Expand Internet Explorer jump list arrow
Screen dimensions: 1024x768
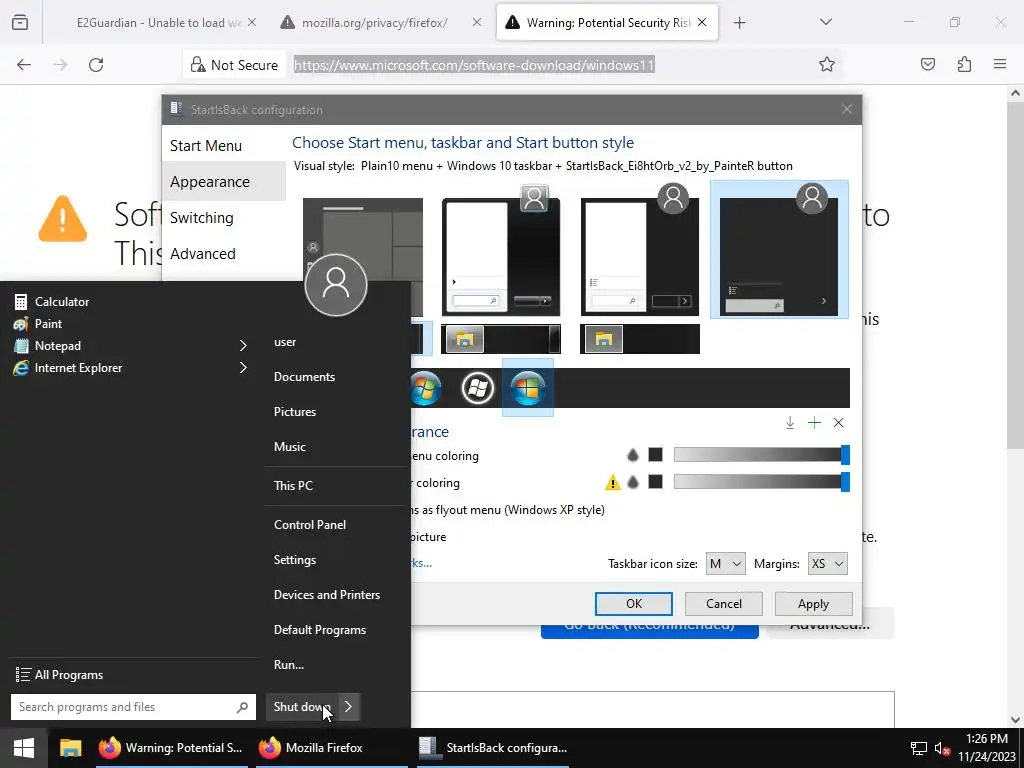(243, 368)
